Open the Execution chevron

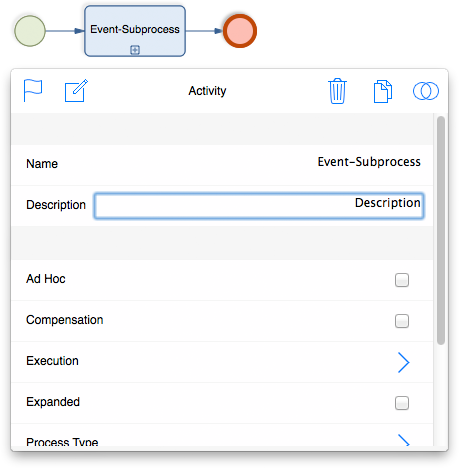pyautogui.click(x=403, y=362)
